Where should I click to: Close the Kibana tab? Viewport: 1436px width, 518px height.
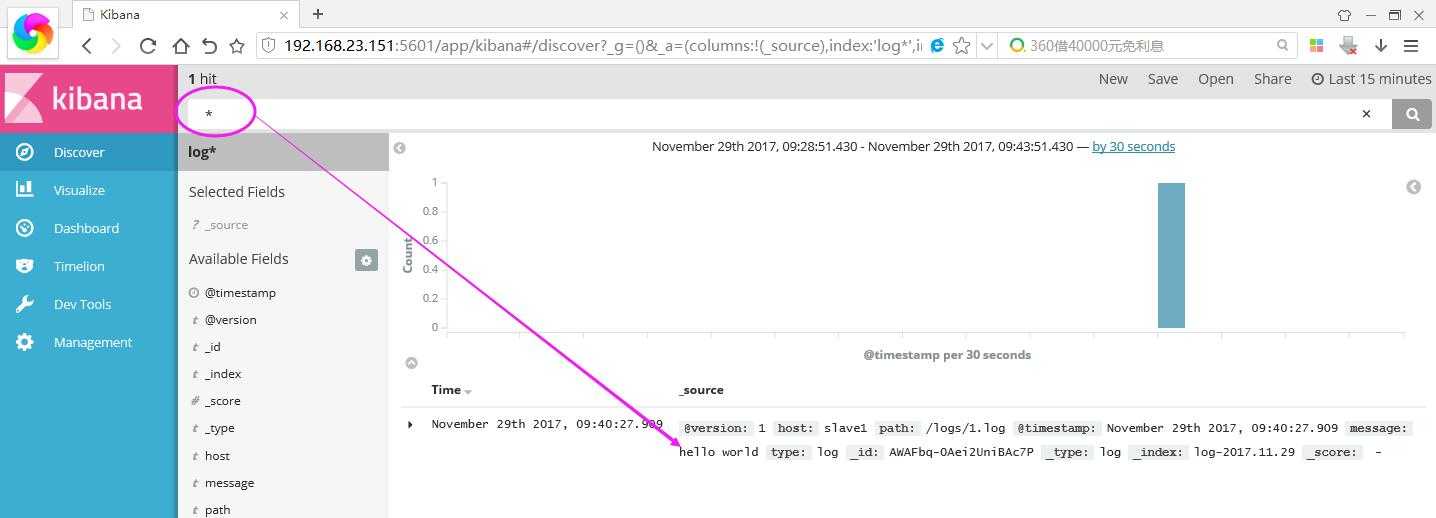point(284,15)
